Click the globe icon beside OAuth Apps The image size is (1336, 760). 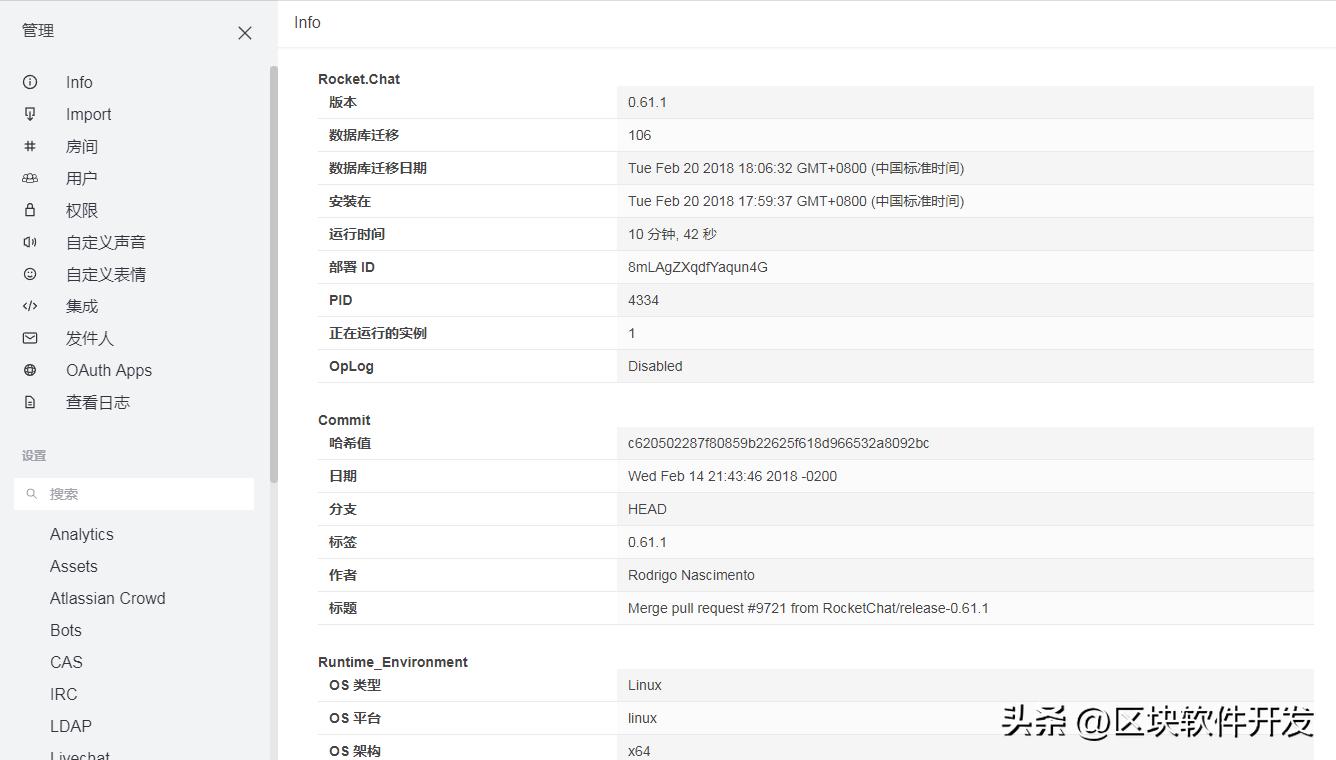click(30, 370)
